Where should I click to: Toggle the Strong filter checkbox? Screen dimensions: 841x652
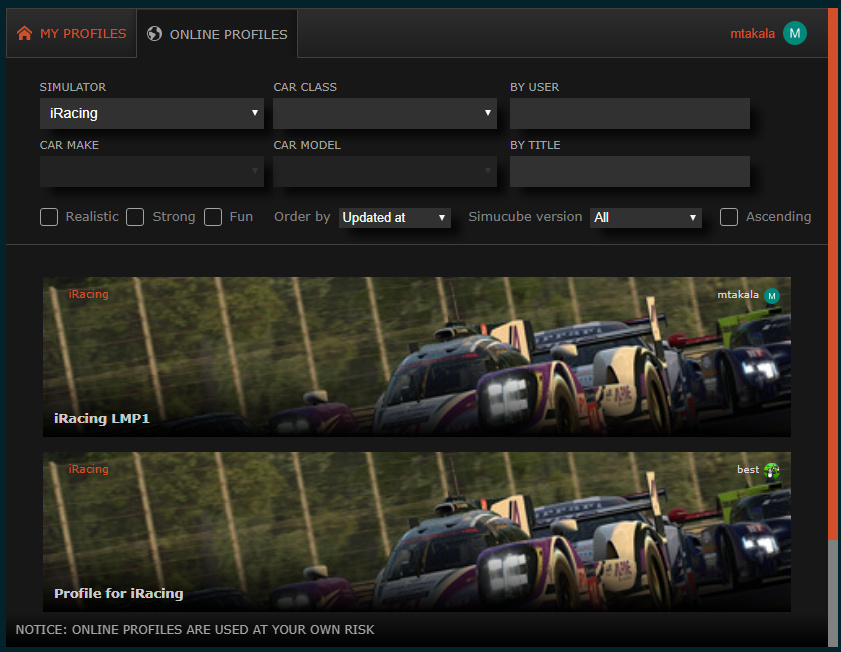(135, 217)
